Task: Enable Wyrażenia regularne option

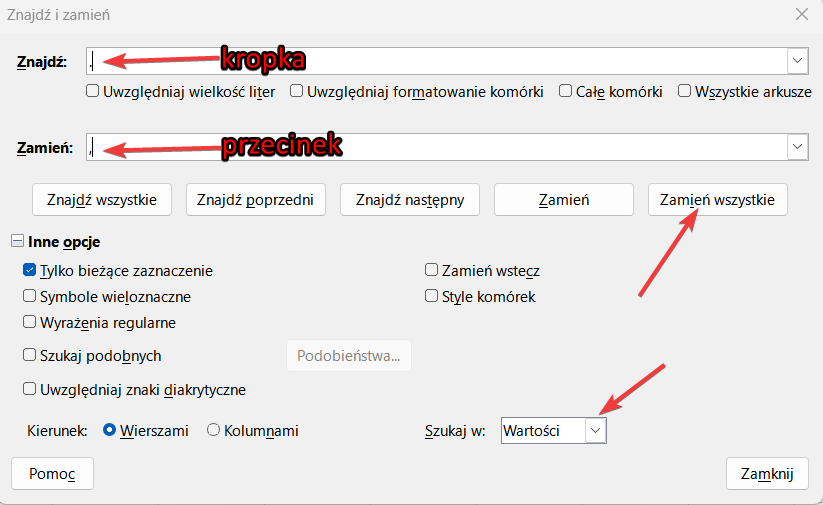Action: pos(30,322)
